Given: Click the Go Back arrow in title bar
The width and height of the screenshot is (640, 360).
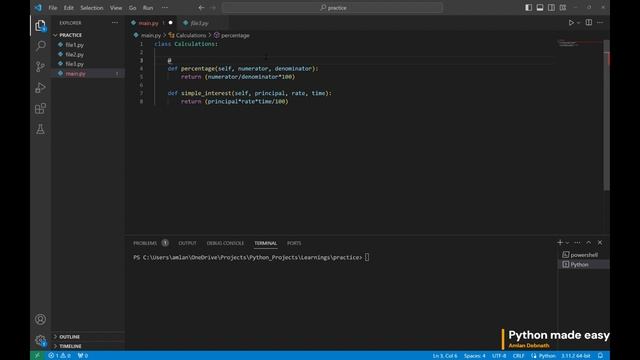Looking at the screenshot, I should point(201,7).
